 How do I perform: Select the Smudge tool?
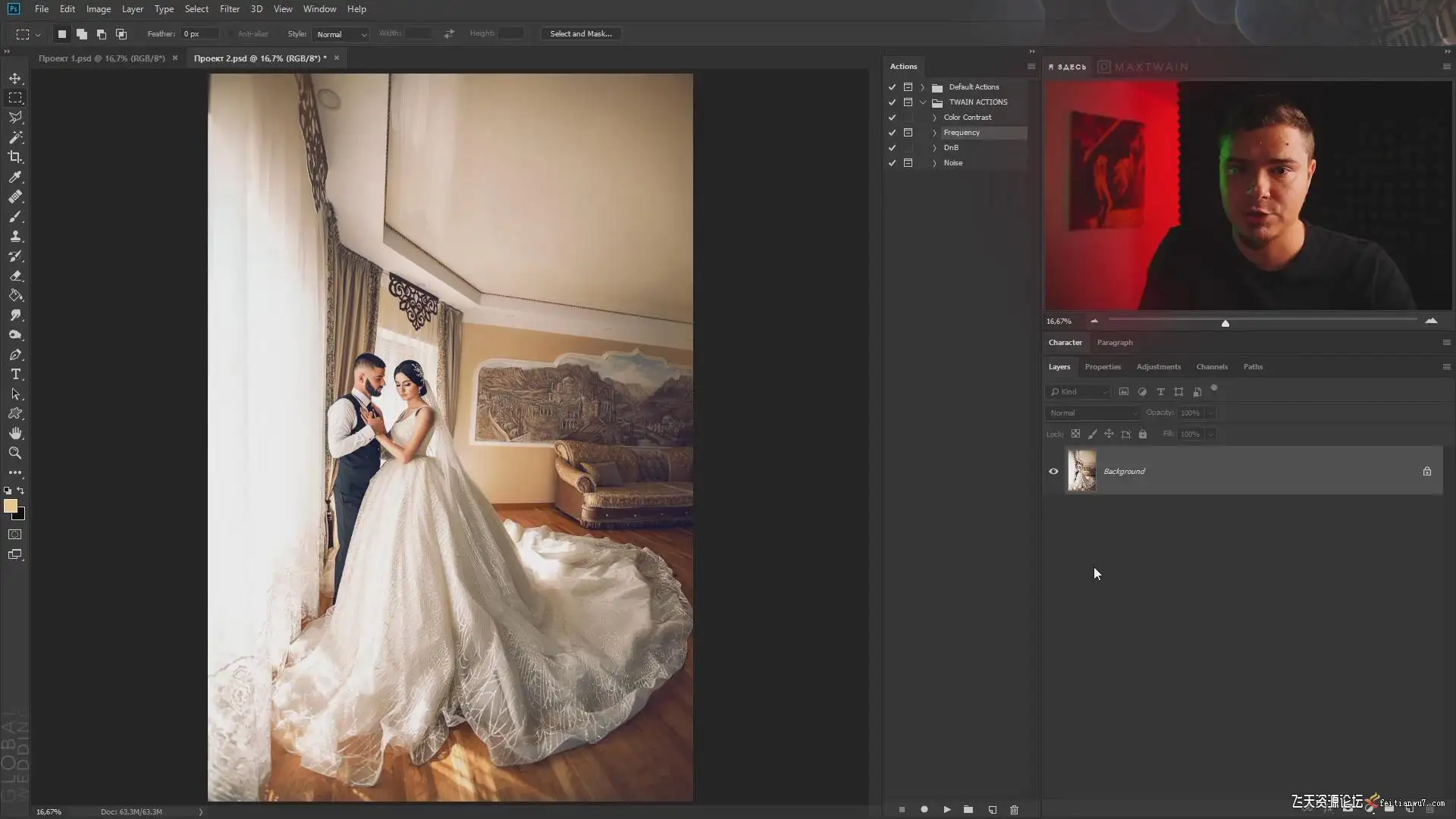point(15,315)
